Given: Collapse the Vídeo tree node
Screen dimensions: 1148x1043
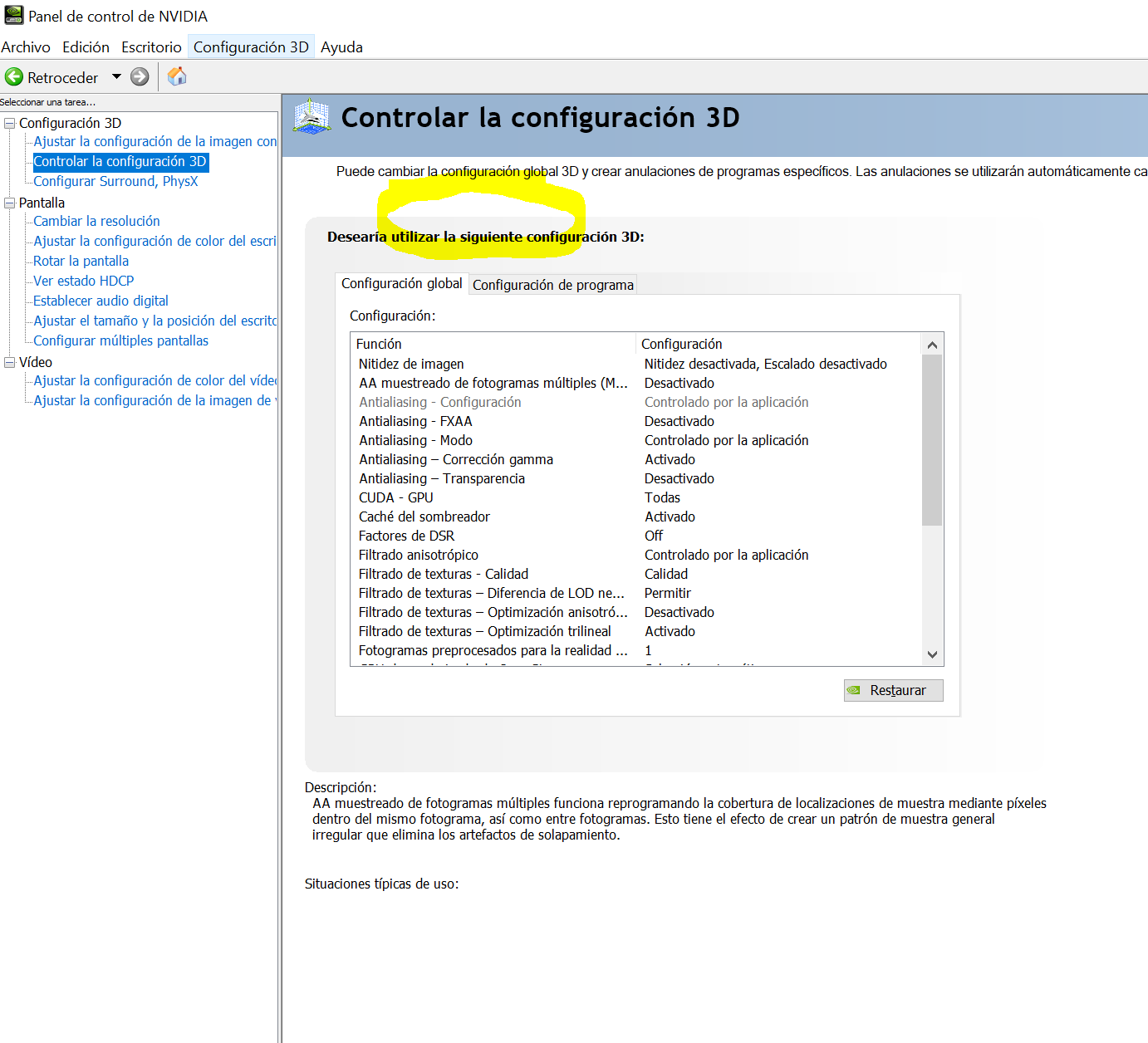Looking at the screenshot, I should pos(10,362).
